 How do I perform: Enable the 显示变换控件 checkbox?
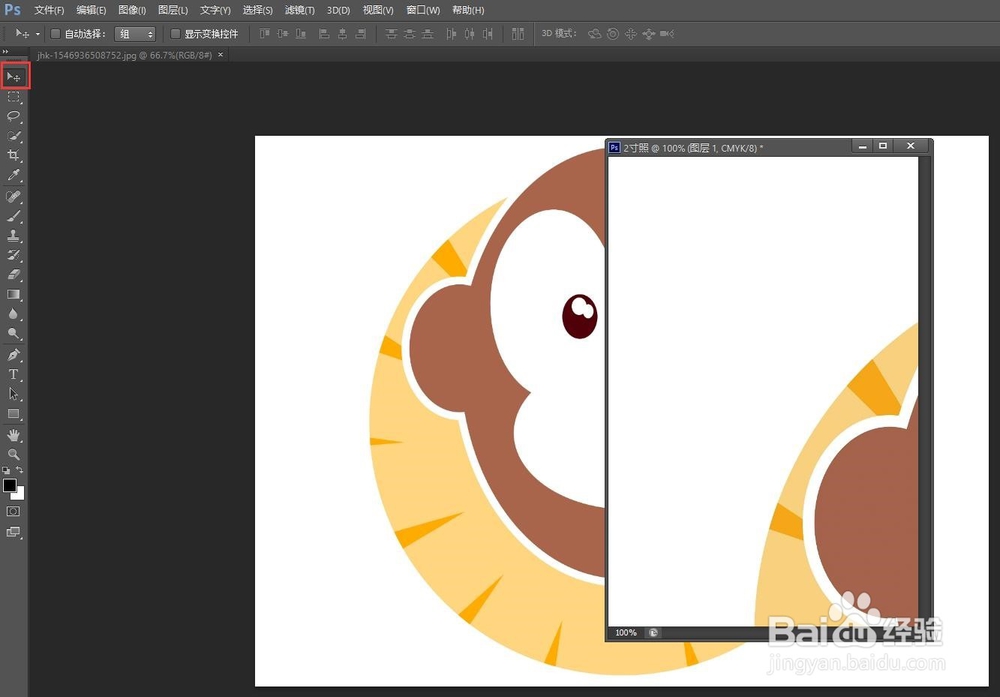click(x=175, y=34)
